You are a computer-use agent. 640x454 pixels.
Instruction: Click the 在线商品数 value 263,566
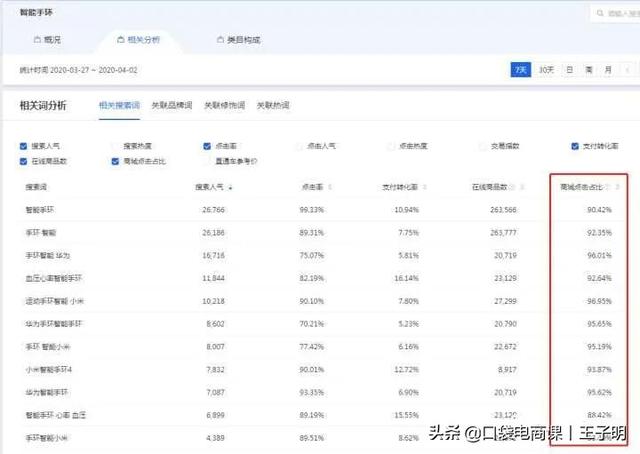(503, 210)
